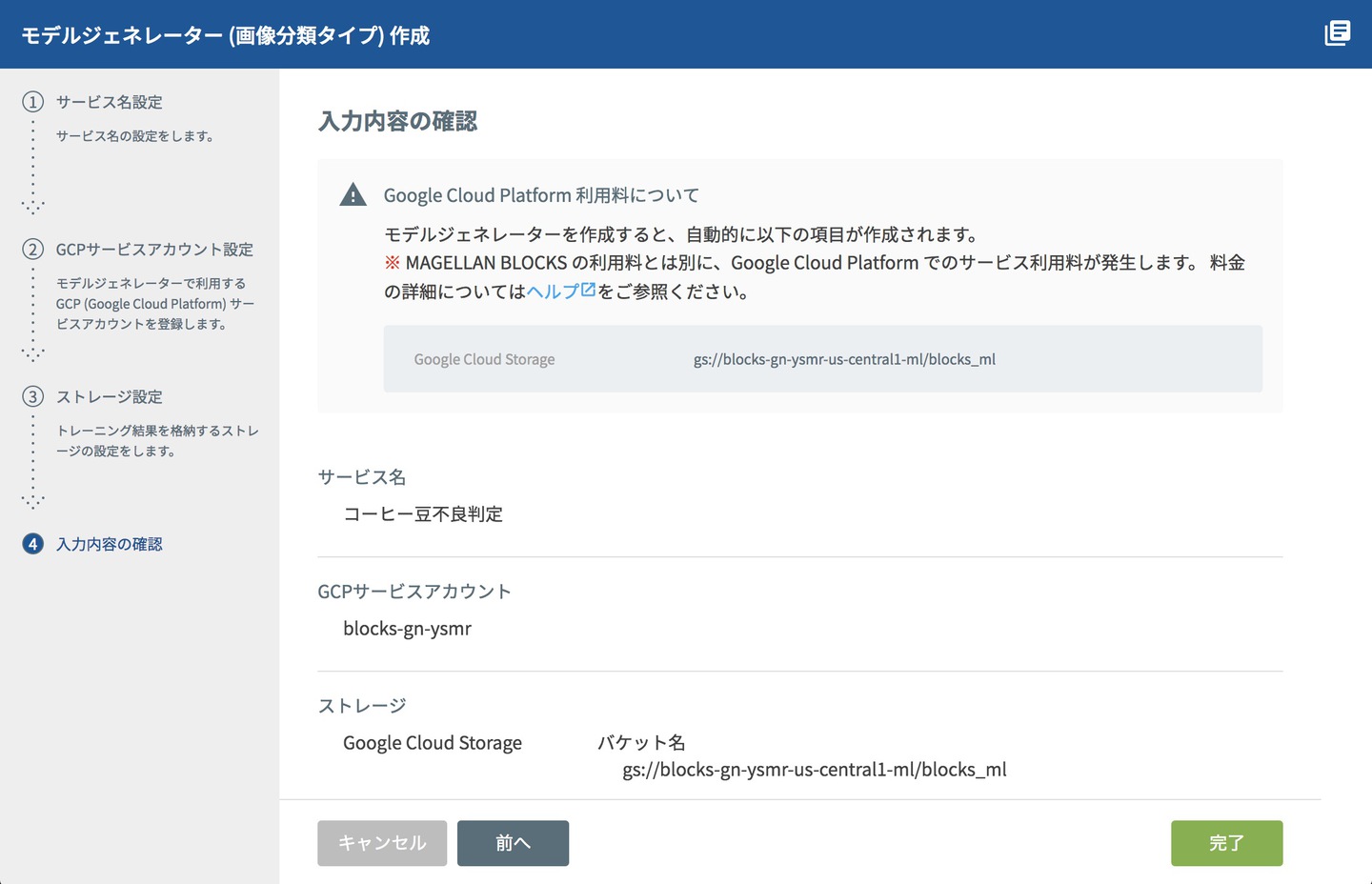This screenshot has width=1372, height=884.
Task: Select the GCPサービスアカウント設定 step
Action: pos(154,250)
